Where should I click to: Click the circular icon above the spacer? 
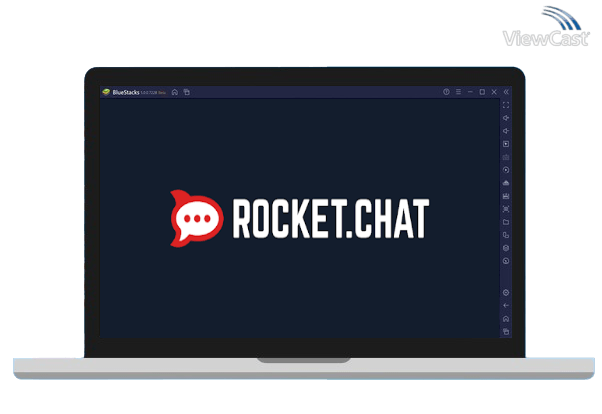click(x=506, y=261)
